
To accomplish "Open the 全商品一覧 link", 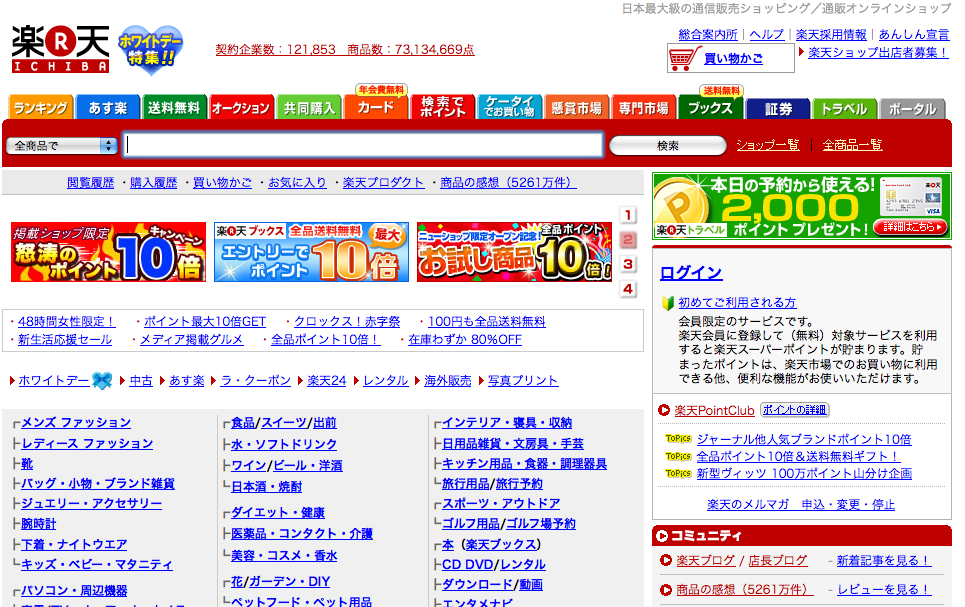I will pos(852,145).
